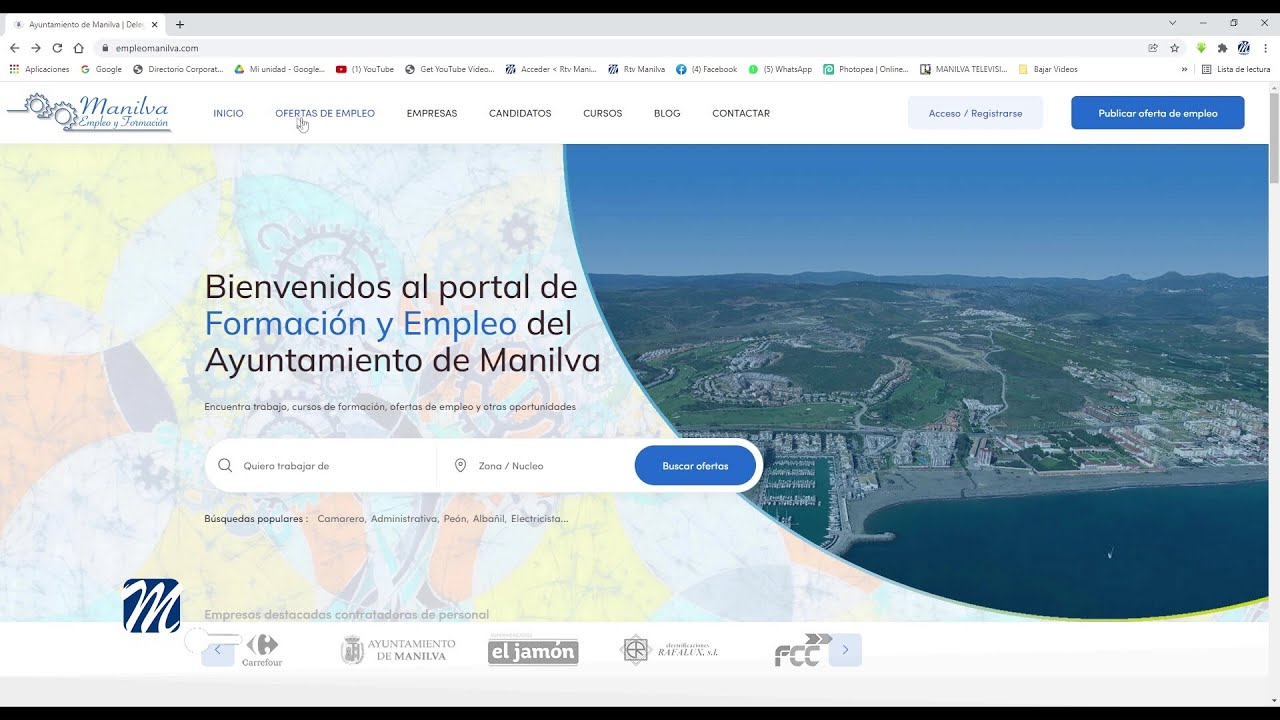The image size is (1280, 720).
Task: Click the FCC company logo
Action: pyautogui.click(x=802, y=650)
